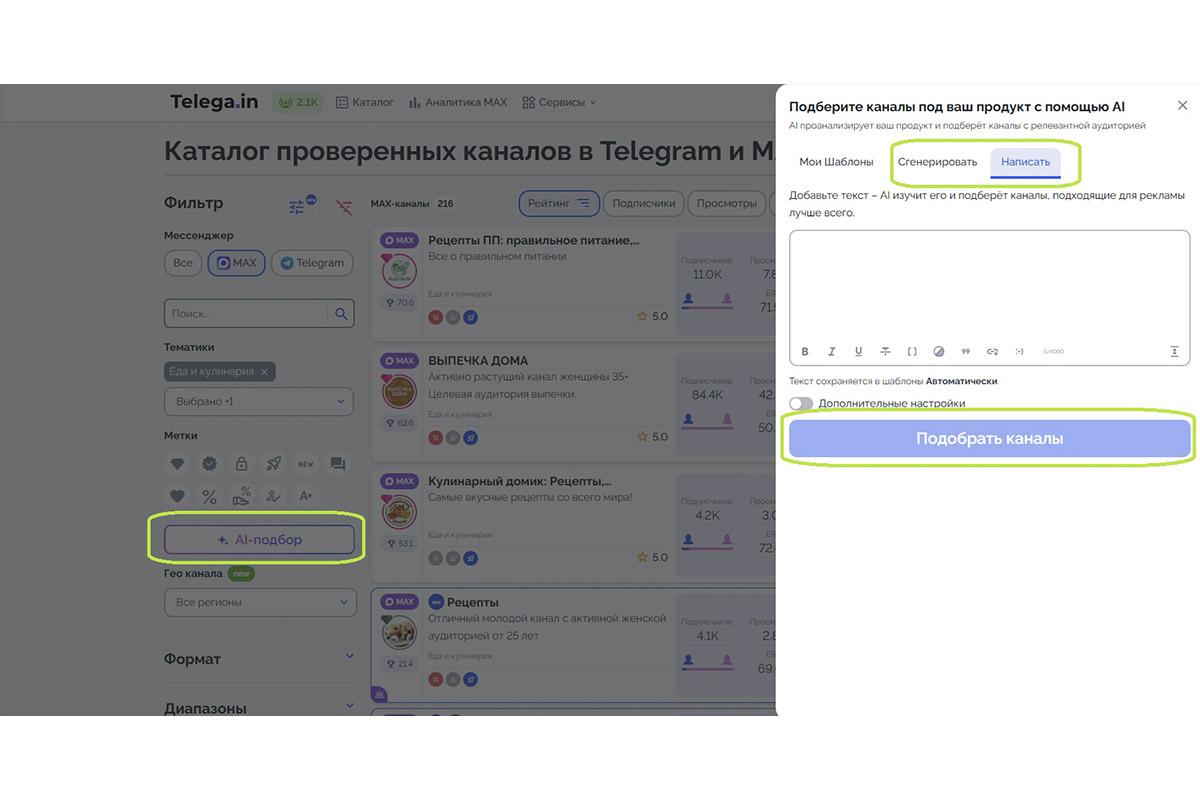Screen dimensions: 1200x800
Task: Open the Мои Шаблоны tab
Action: [x=837, y=161]
